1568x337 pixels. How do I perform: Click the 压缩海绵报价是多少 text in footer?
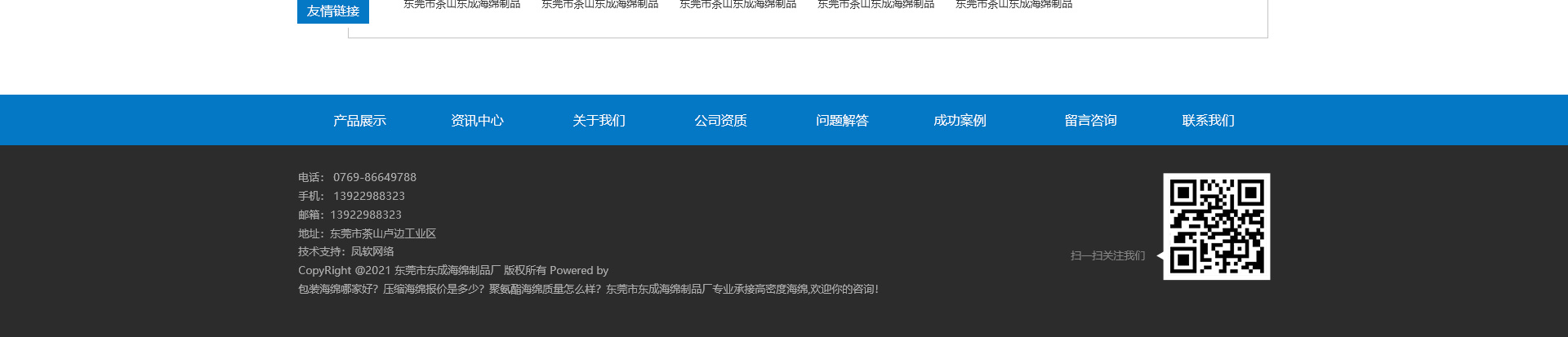[x=433, y=289]
